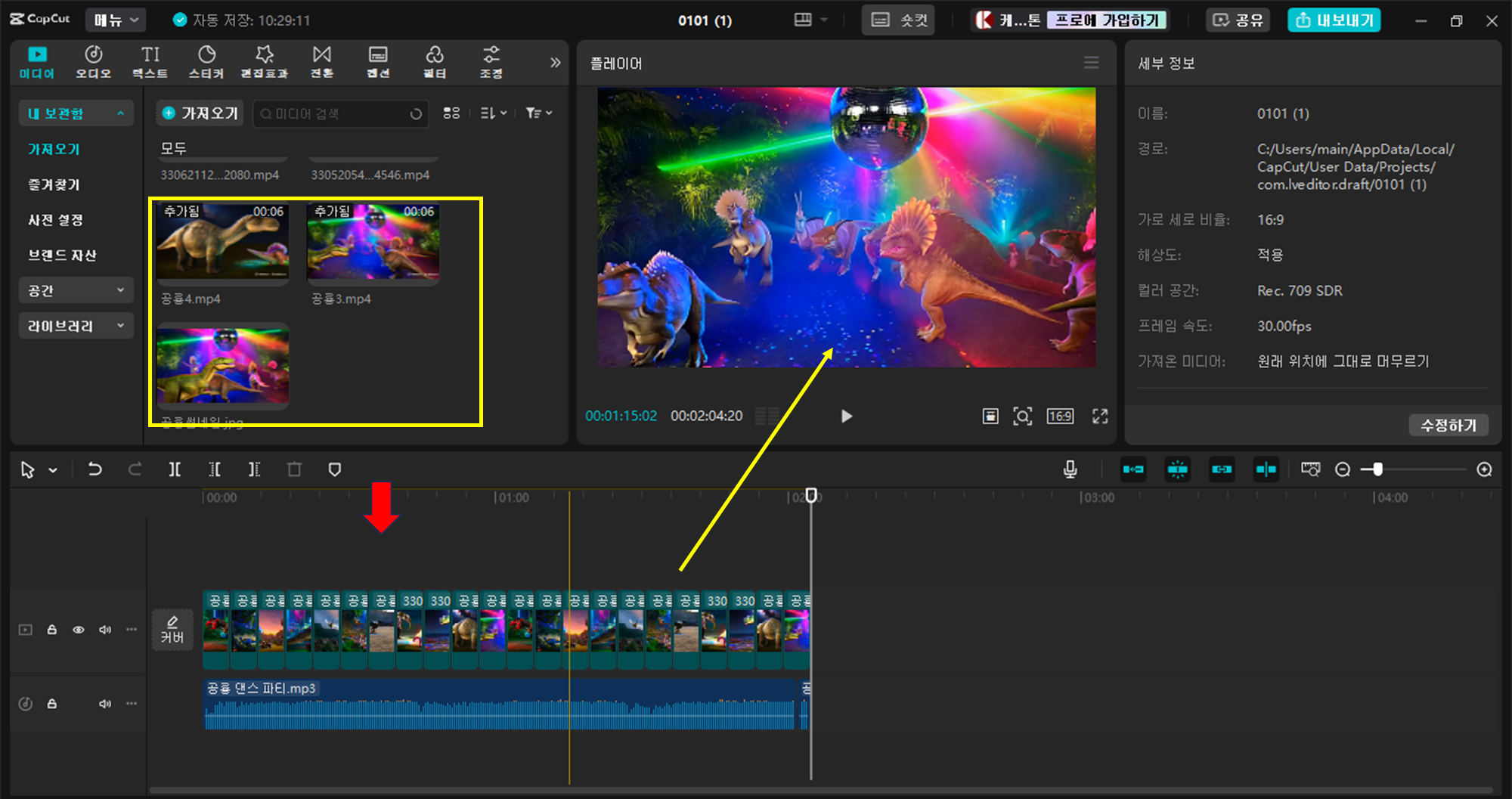The height and width of the screenshot is (799, 1512).
Task: Zoom in the timeline
Action: tap(1484, 469)
